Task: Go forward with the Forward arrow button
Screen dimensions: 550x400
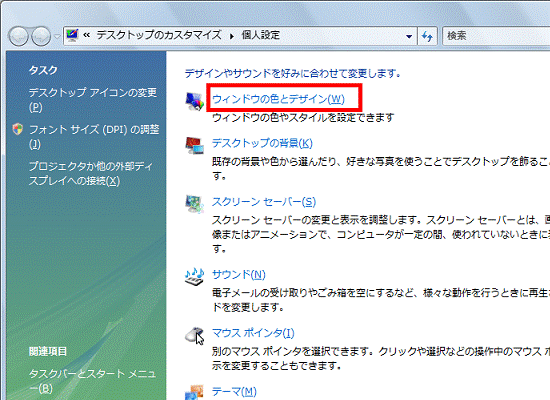Action: (x=41, y=36)
